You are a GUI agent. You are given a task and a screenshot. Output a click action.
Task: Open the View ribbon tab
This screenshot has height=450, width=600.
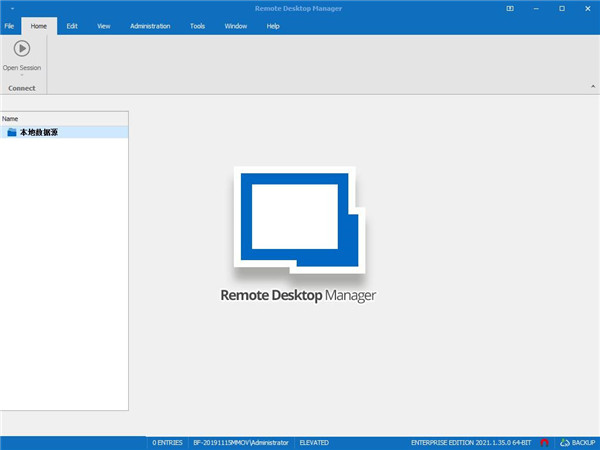[x=104, y=26]
